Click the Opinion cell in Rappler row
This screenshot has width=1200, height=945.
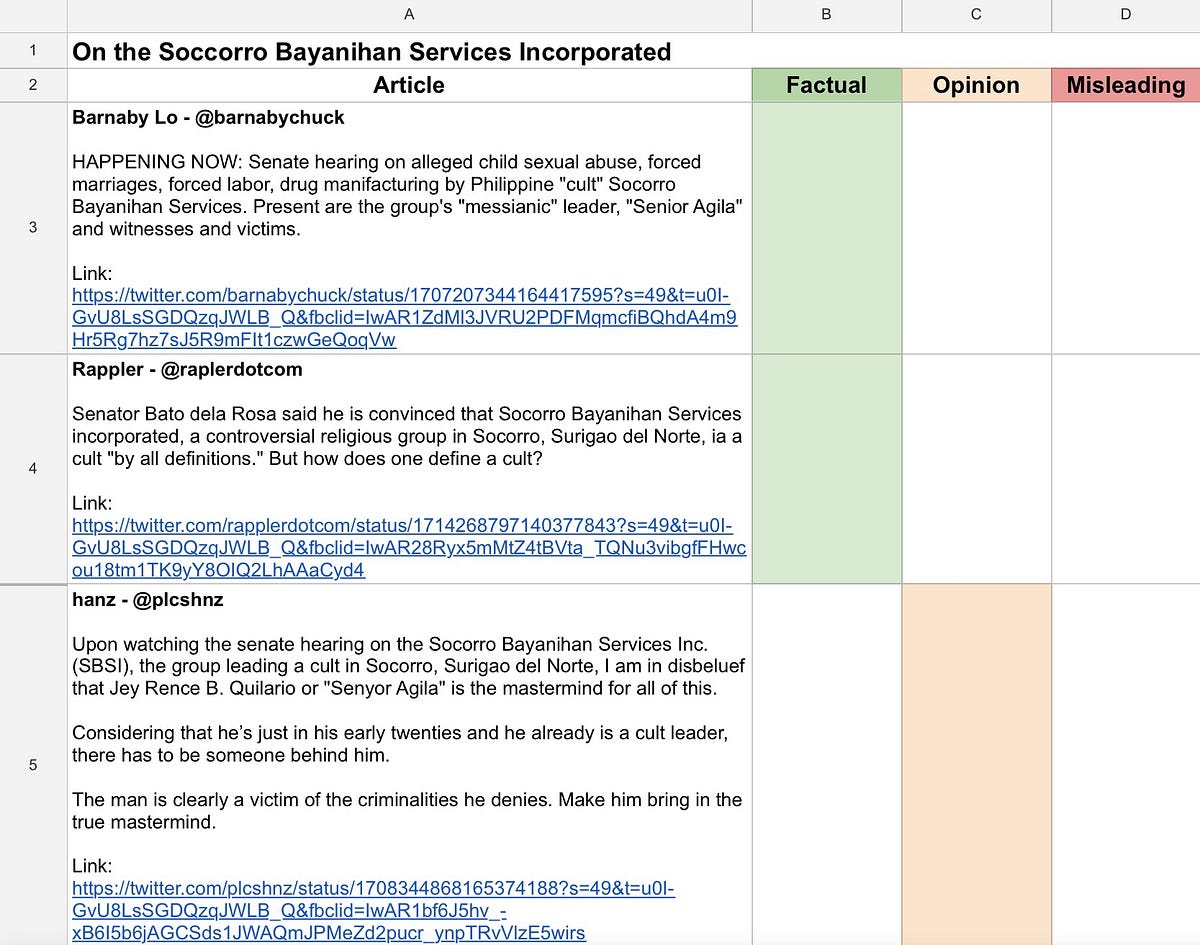(976, 468)
